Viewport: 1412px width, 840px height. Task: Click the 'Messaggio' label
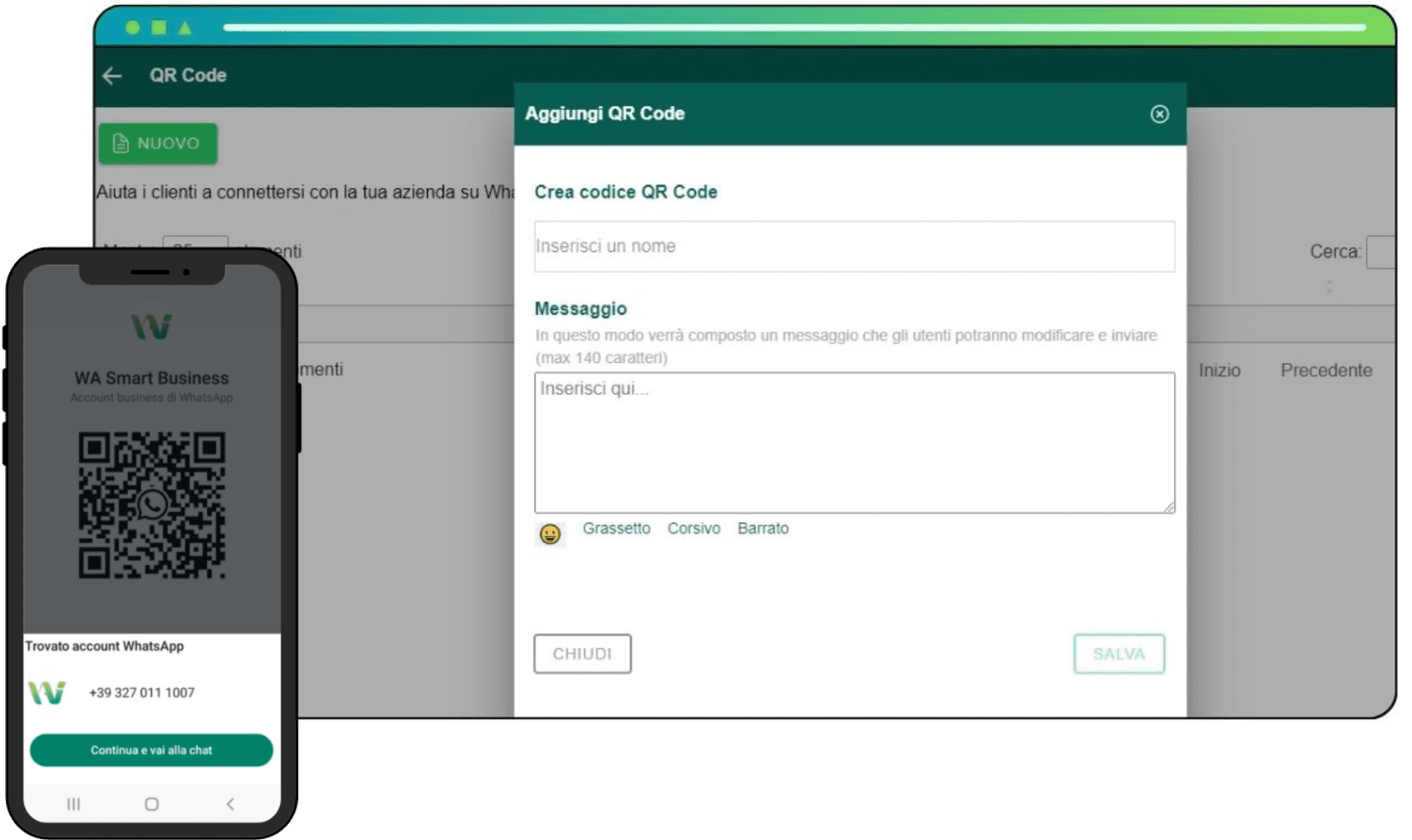[581, 309]
